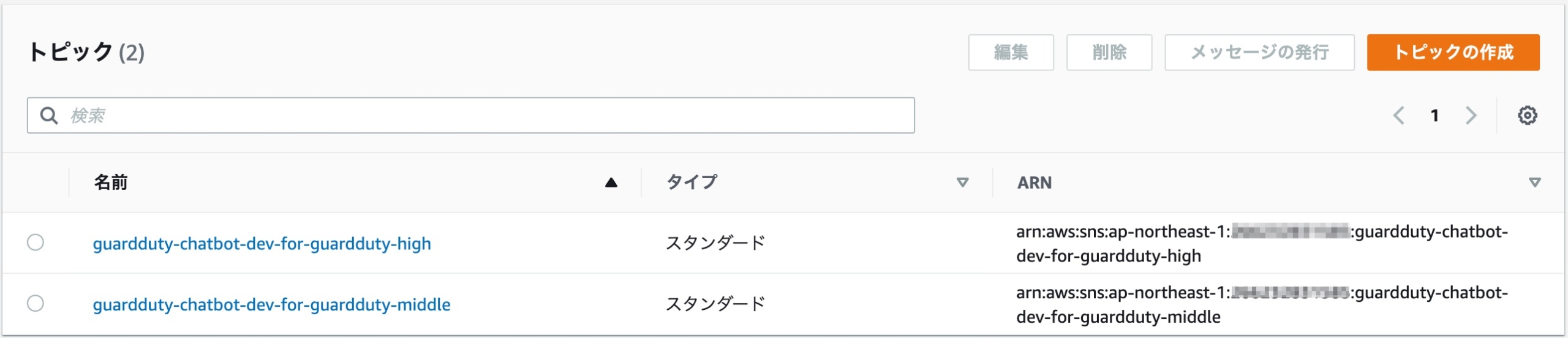Create a topic with トピックの作成

tap(1453, 53)
